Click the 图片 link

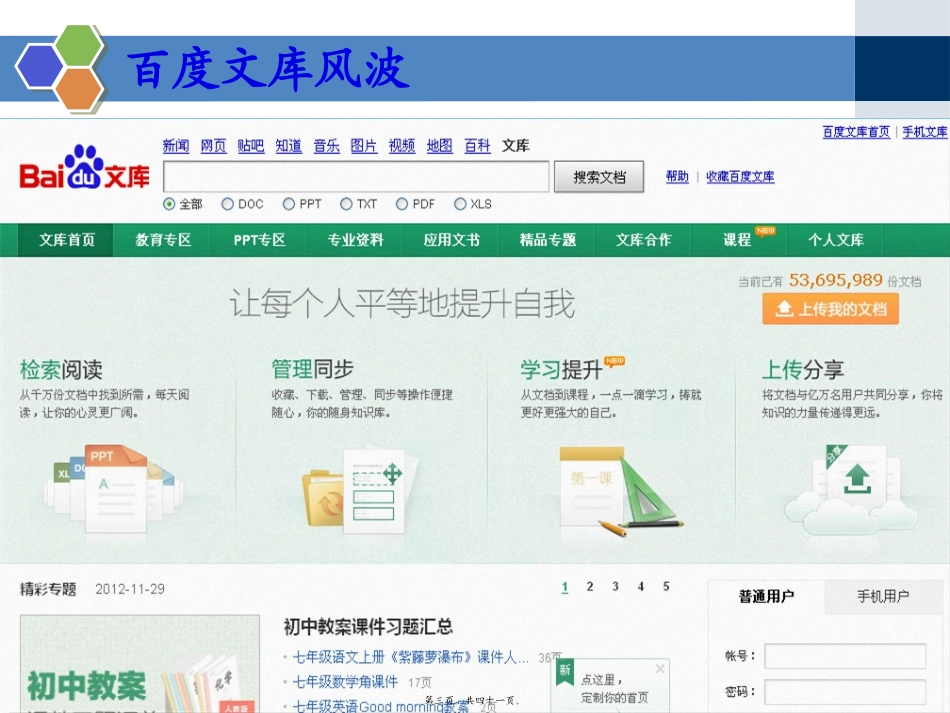364,145
